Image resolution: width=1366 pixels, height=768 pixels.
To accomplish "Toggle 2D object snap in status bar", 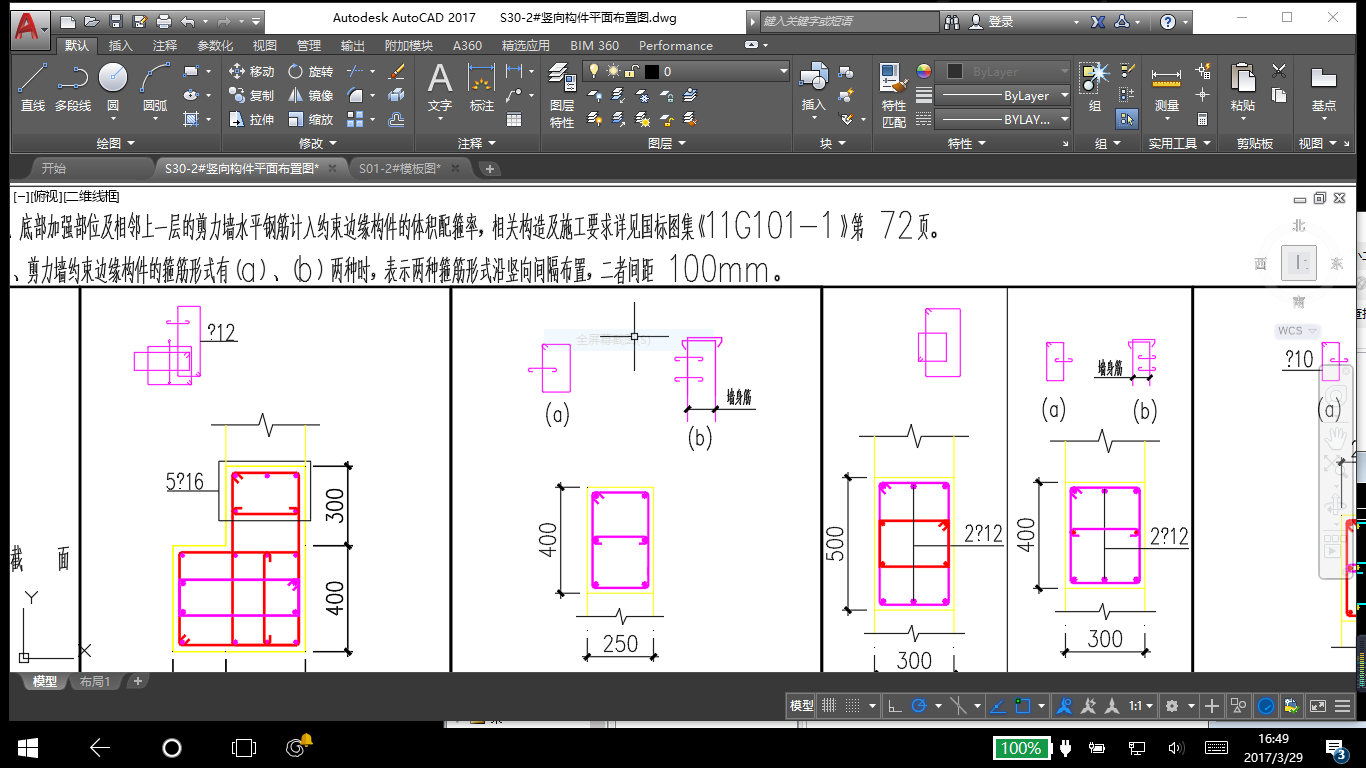I will pyautogui.click(x=1022, y=706).
